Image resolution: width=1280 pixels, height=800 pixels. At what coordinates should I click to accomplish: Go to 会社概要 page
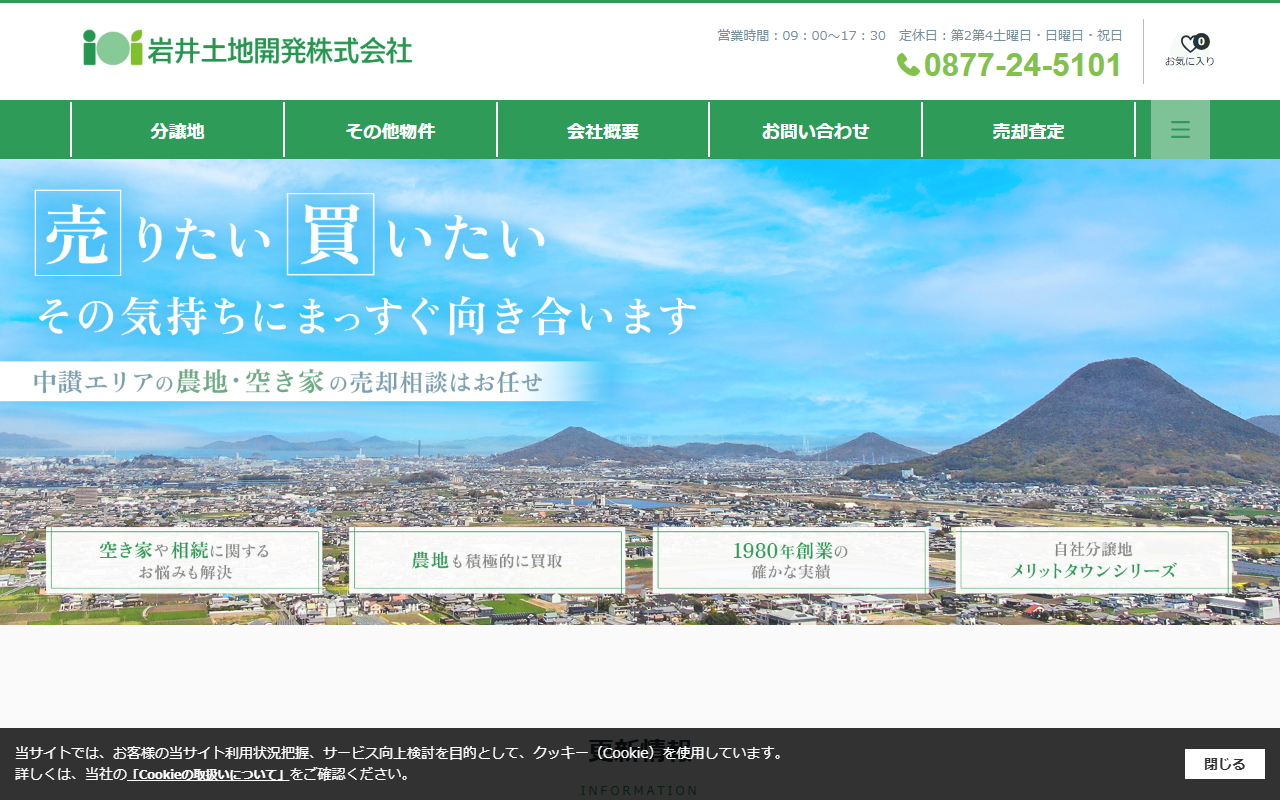(603, 131)
